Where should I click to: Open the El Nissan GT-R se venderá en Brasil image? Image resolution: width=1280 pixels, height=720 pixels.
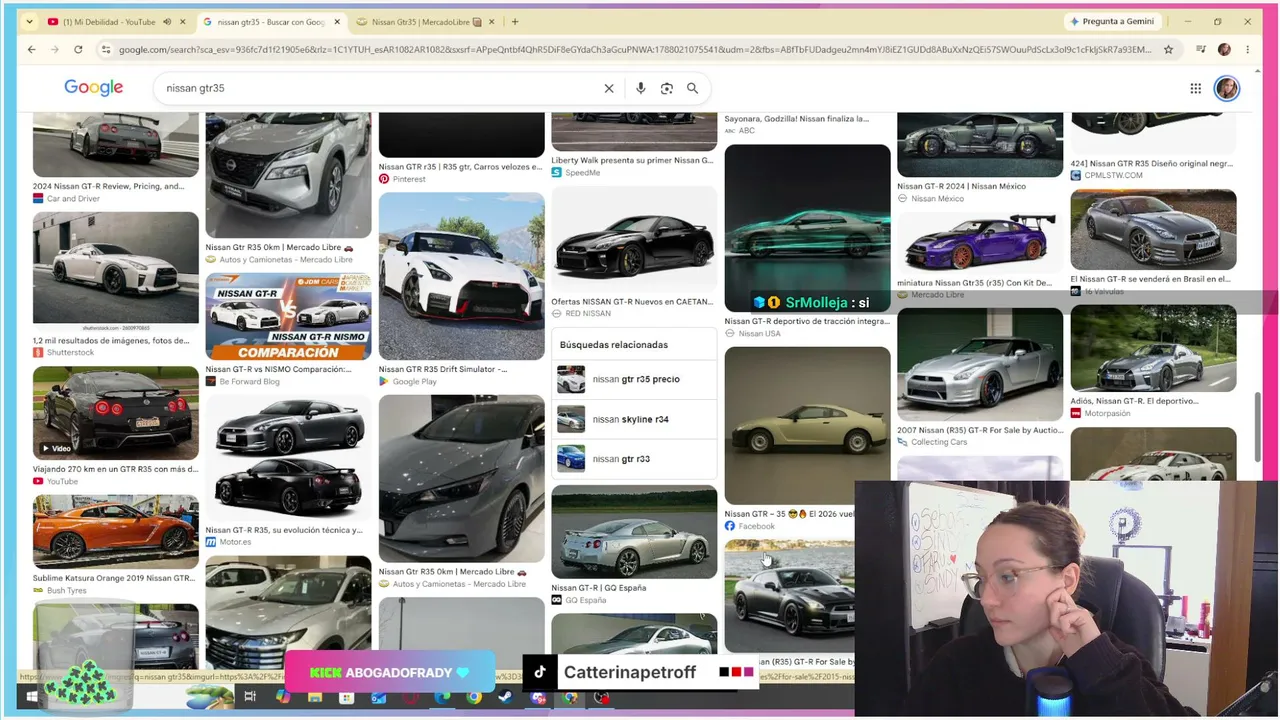(x=1153, y=230)
